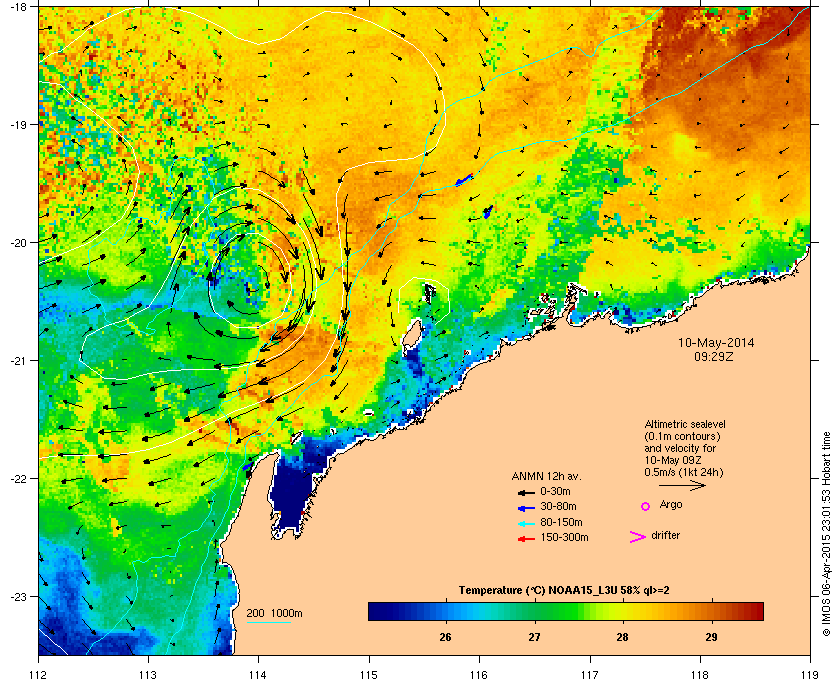This screenshot has height=680, width=840.
Task: Click longitude axis label '116'
Action: coord(479,674)
